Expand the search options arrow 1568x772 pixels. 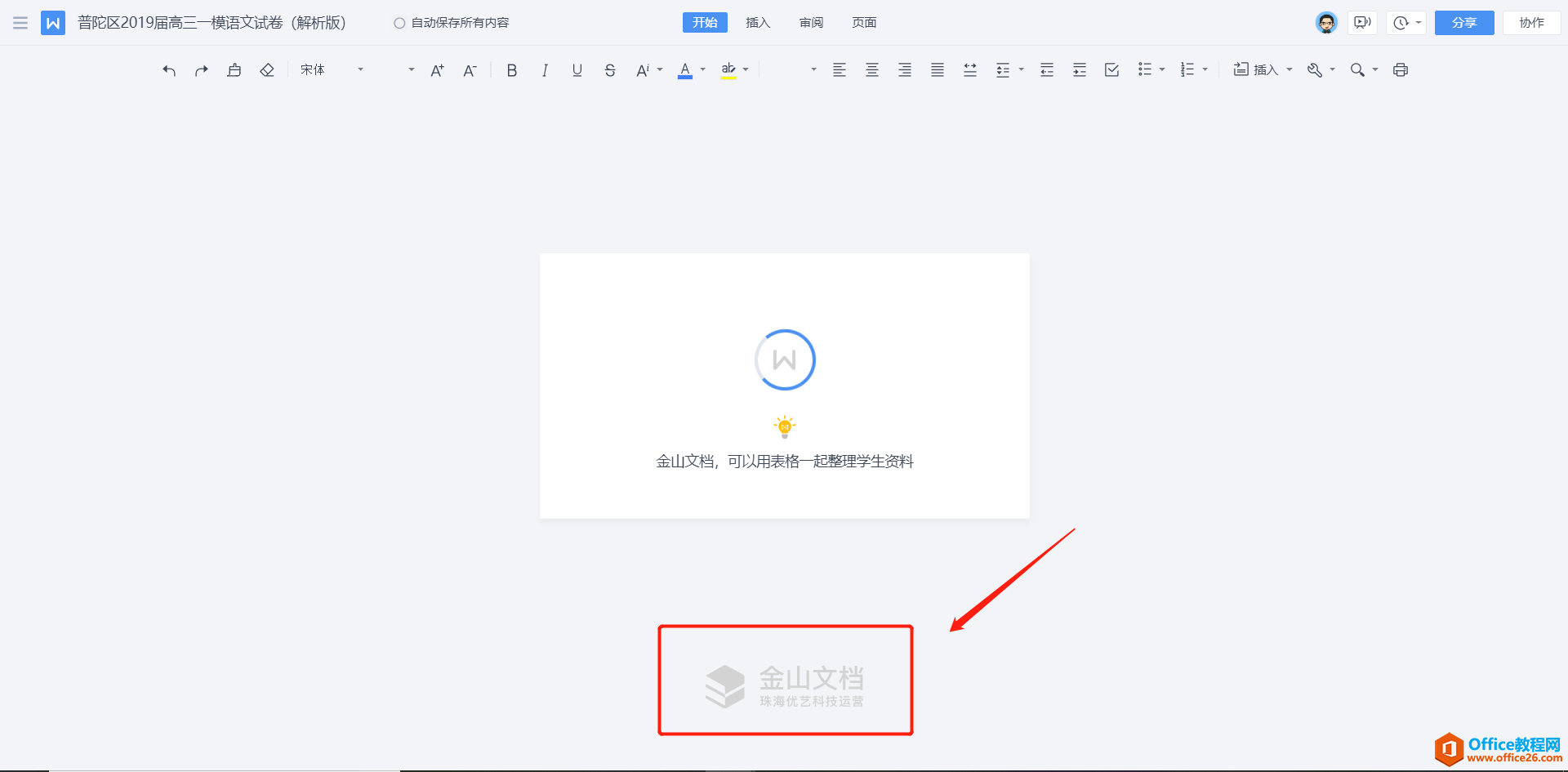[1375, 70]
